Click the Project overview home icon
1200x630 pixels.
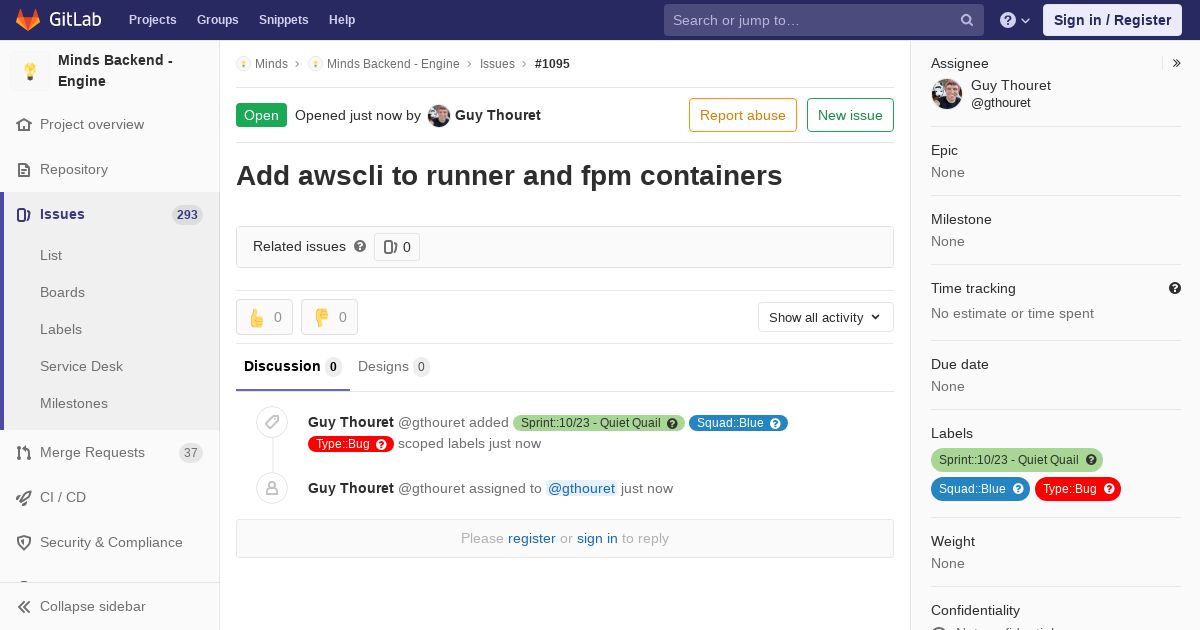[24, 125]
